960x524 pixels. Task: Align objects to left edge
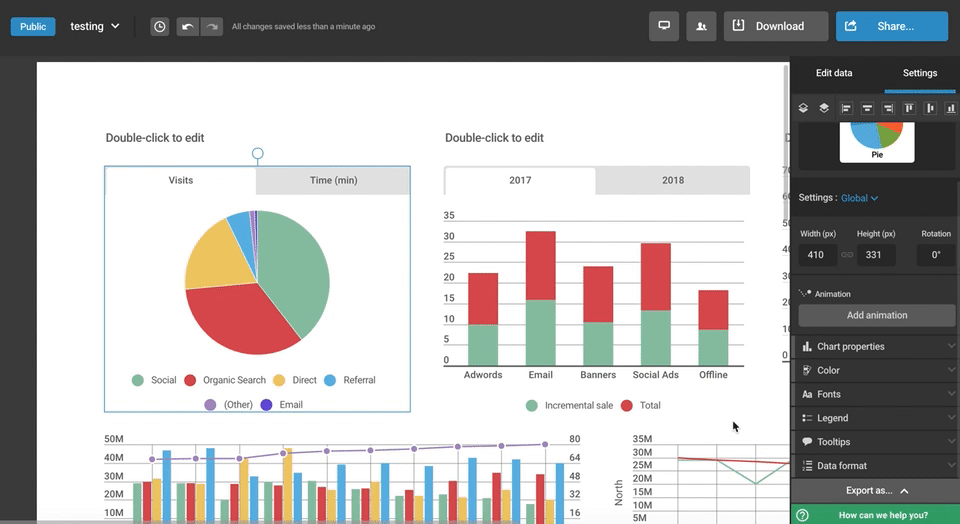[x=846, y=108]
